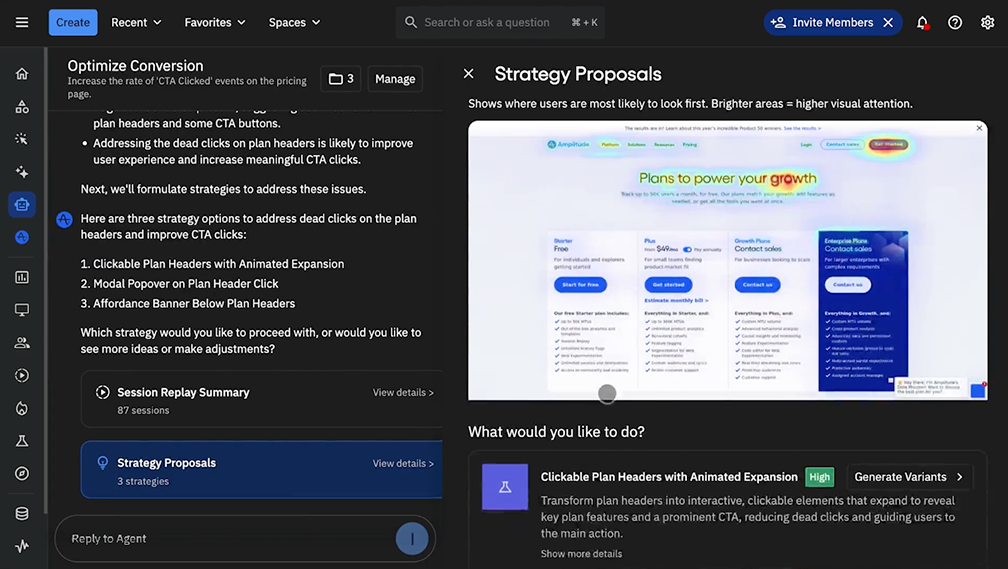Open the users icon in sidebar

22,343
